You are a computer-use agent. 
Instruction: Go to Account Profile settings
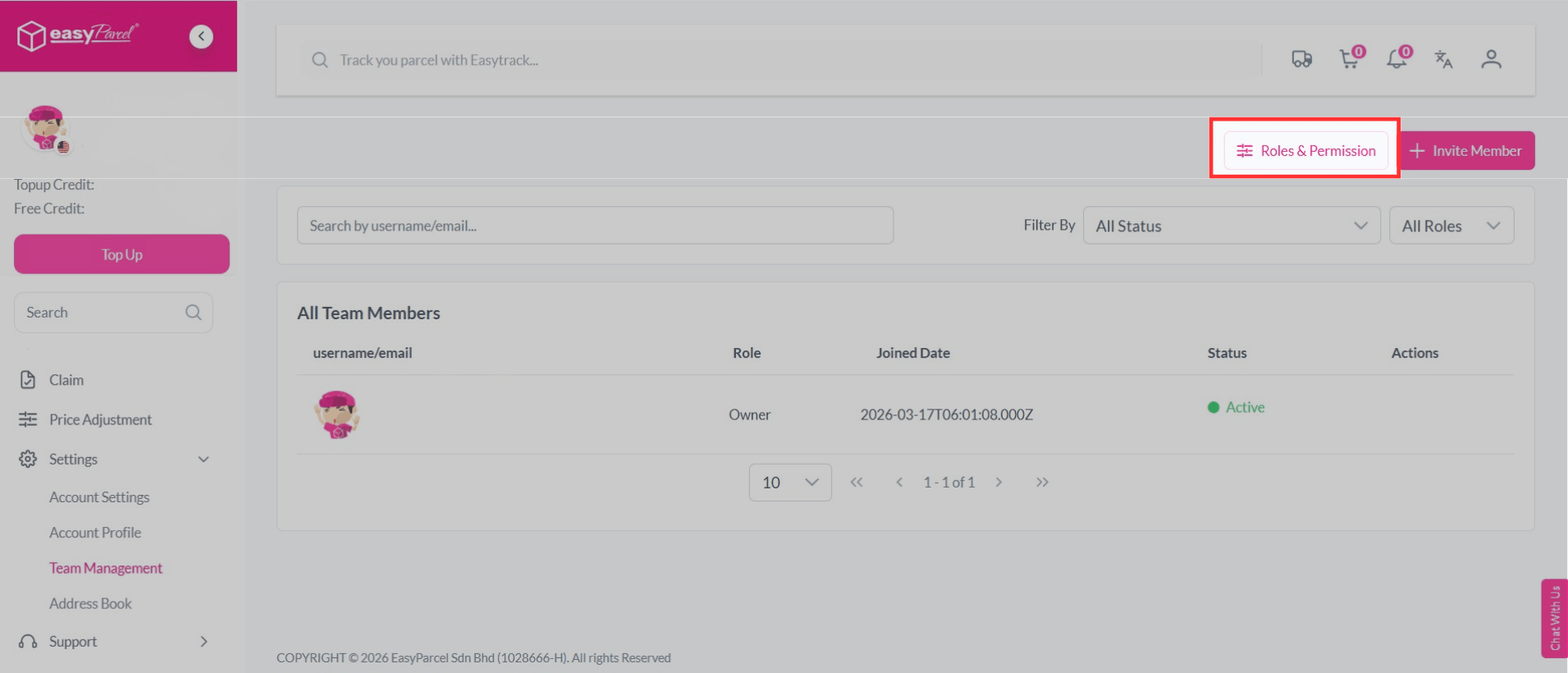pyautogui.click(x=95, y=533)
